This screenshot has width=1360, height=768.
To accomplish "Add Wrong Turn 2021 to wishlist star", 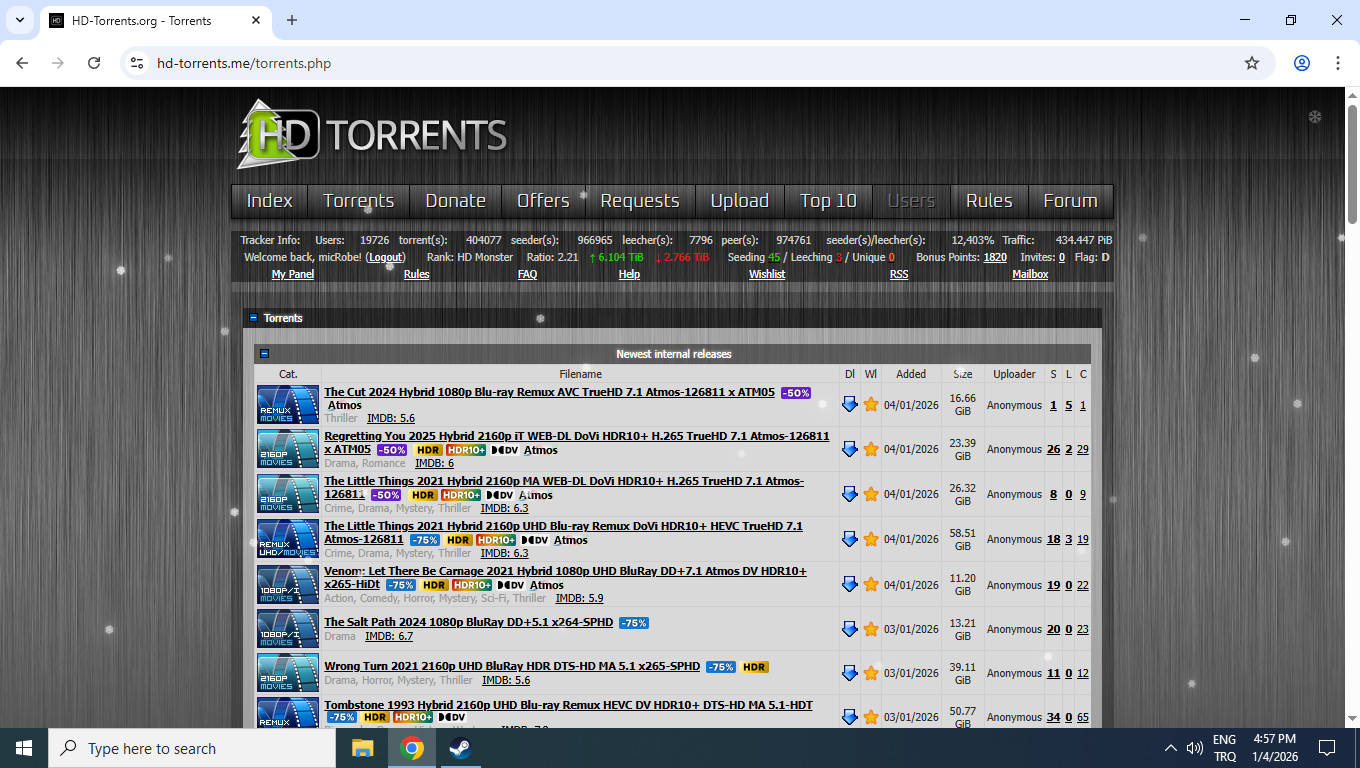I will tap(871, 673).
